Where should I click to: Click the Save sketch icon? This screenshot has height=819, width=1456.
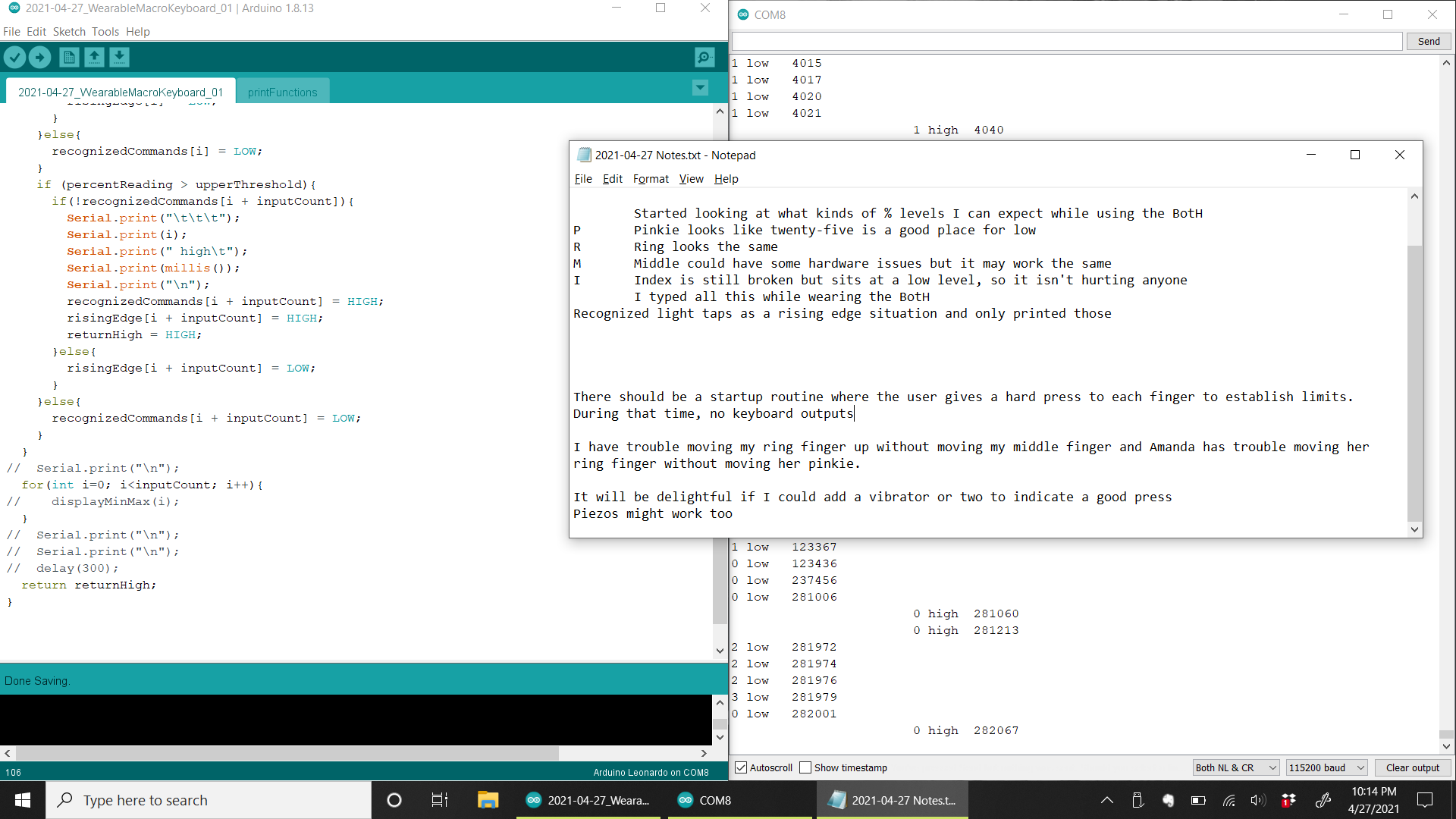[119, 57]
